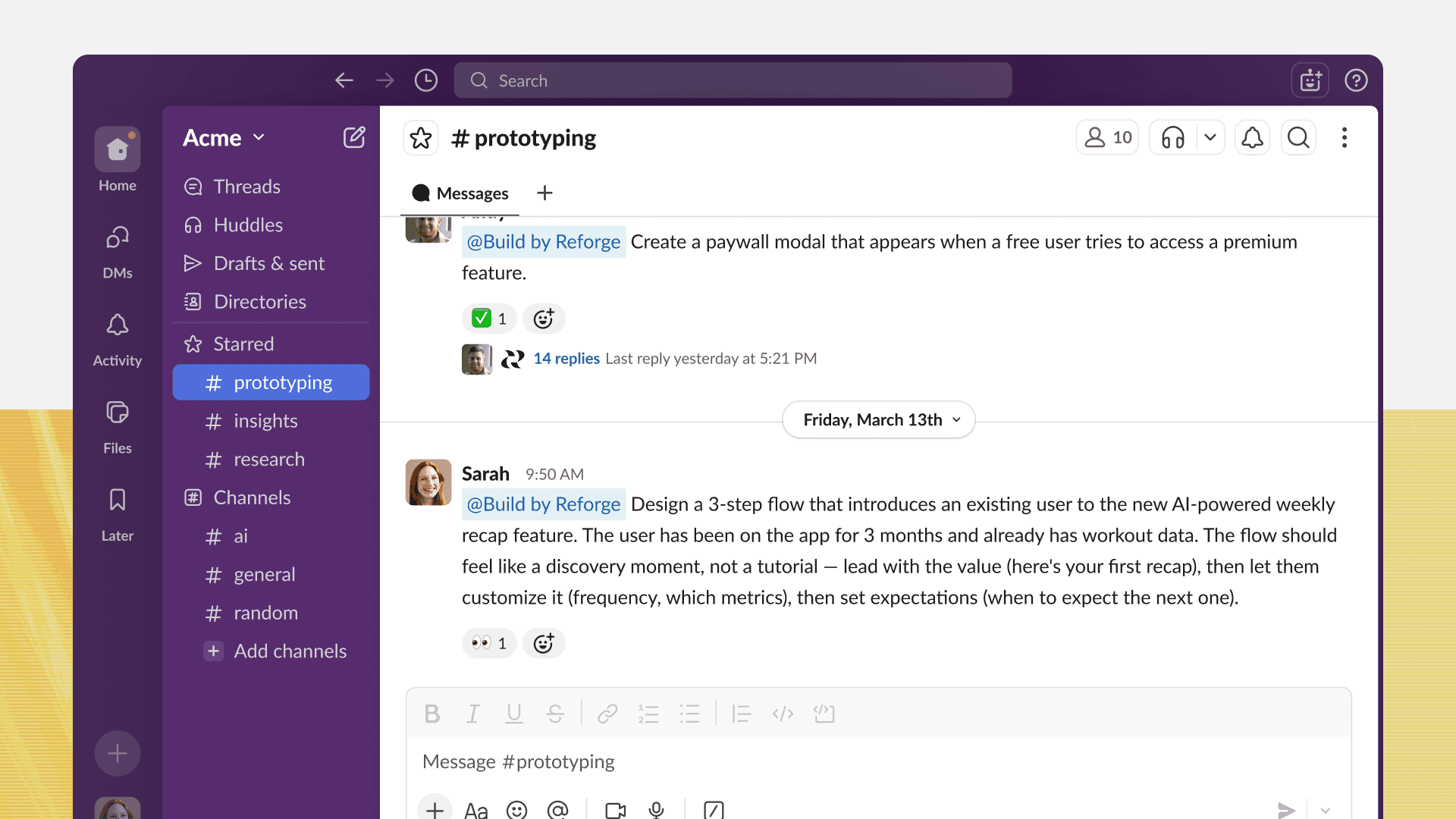This screenshot has width=1456, height=819.
Task: Insert a code block in message
Action: tap(824, 714)
